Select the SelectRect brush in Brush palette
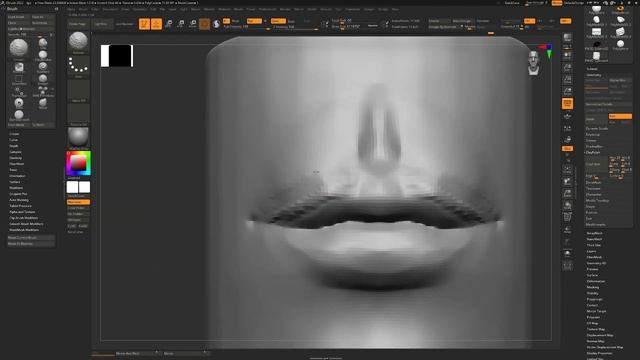 (19, 80)
